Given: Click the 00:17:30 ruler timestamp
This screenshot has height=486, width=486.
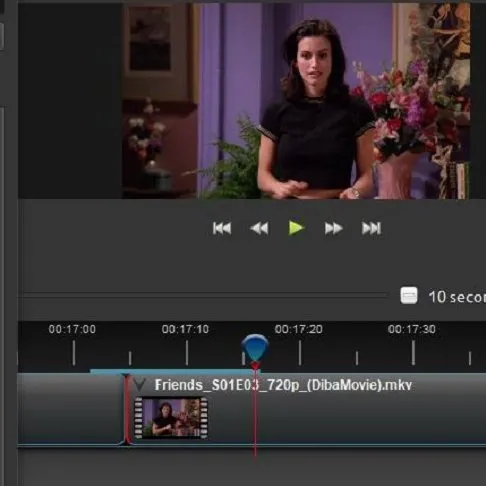Looking at the screenshot, I should coord(412,329).
